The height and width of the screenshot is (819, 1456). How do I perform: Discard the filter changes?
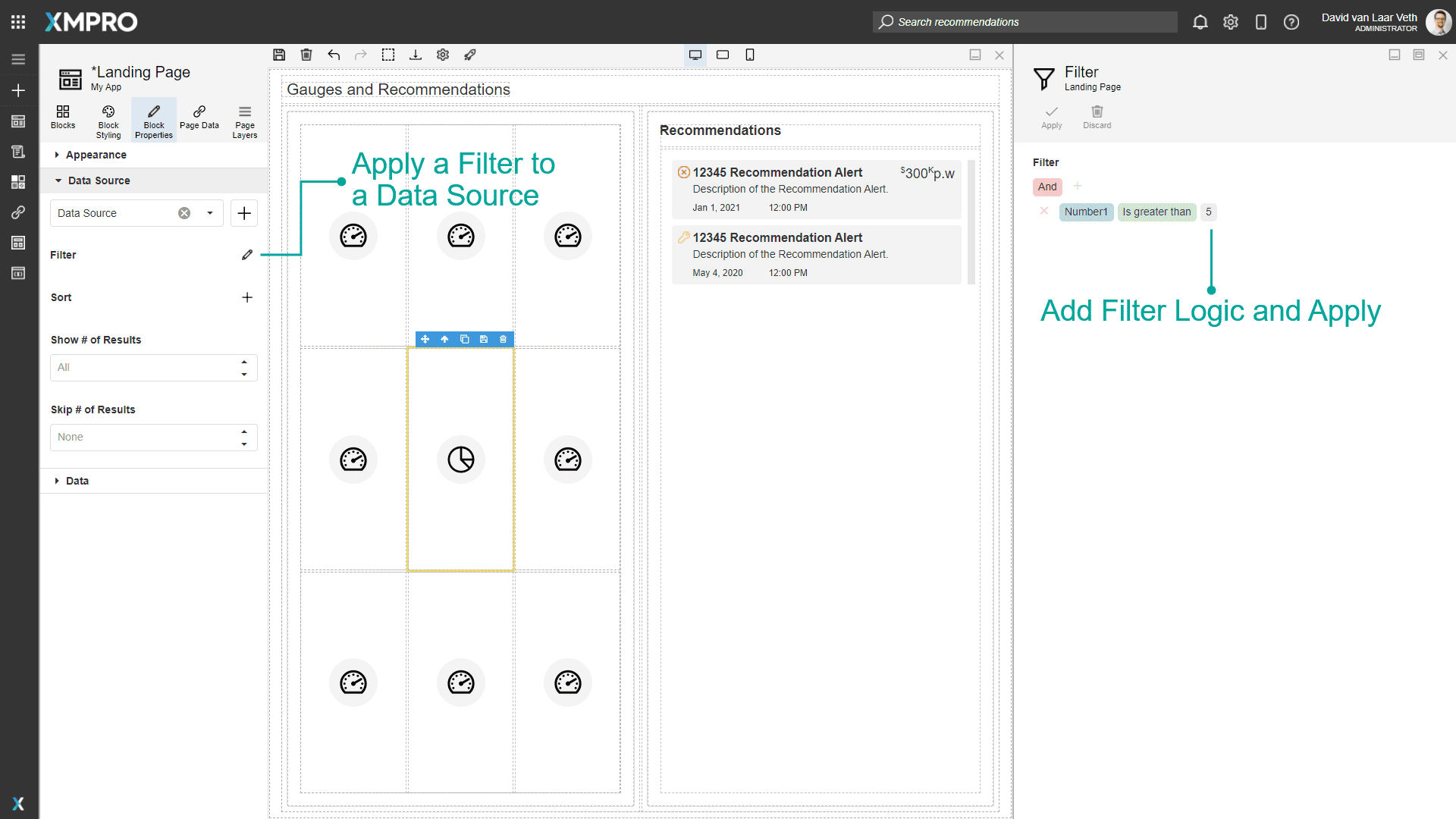coord(1097,118)
